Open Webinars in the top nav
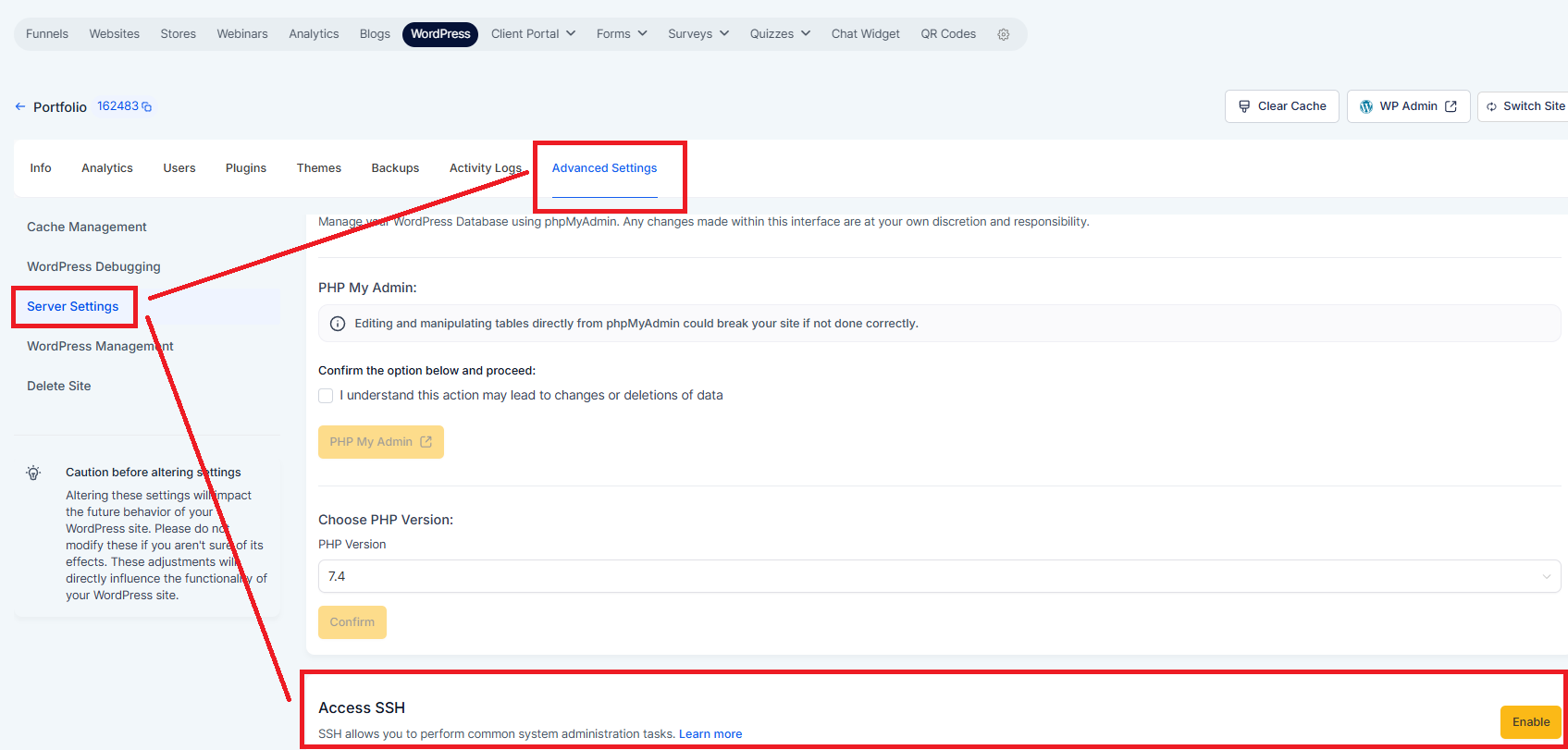Image resolution: width=1568 pixels, height=750 pixels. point(242,34)
